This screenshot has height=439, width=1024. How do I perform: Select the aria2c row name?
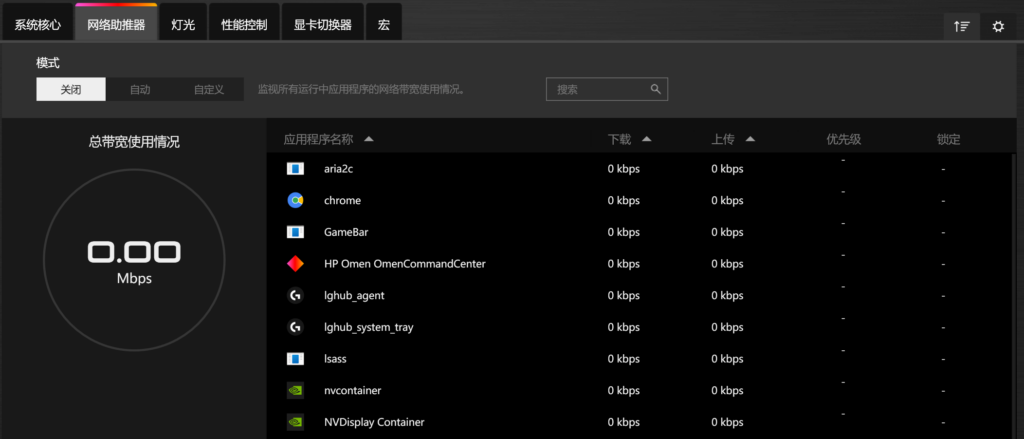(338, 169)
